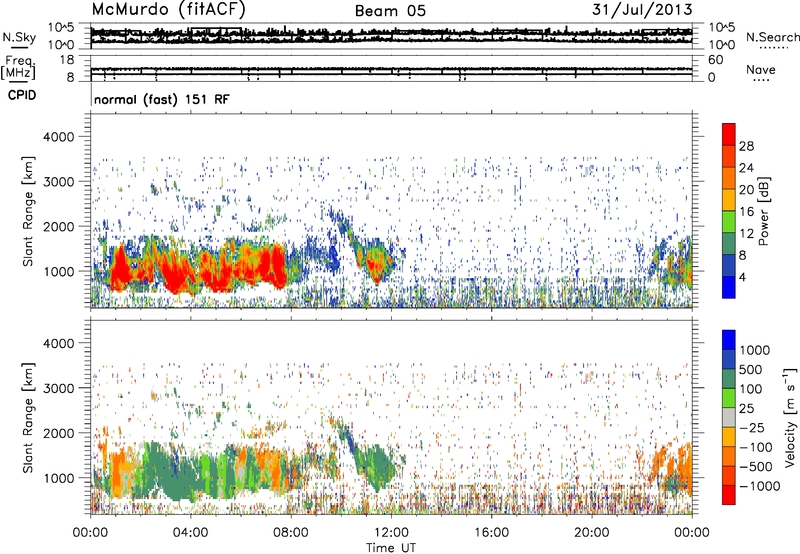Click the plot title "McMurdo (fitACF)"
800x554 pixels.
(x=168, y=10)
